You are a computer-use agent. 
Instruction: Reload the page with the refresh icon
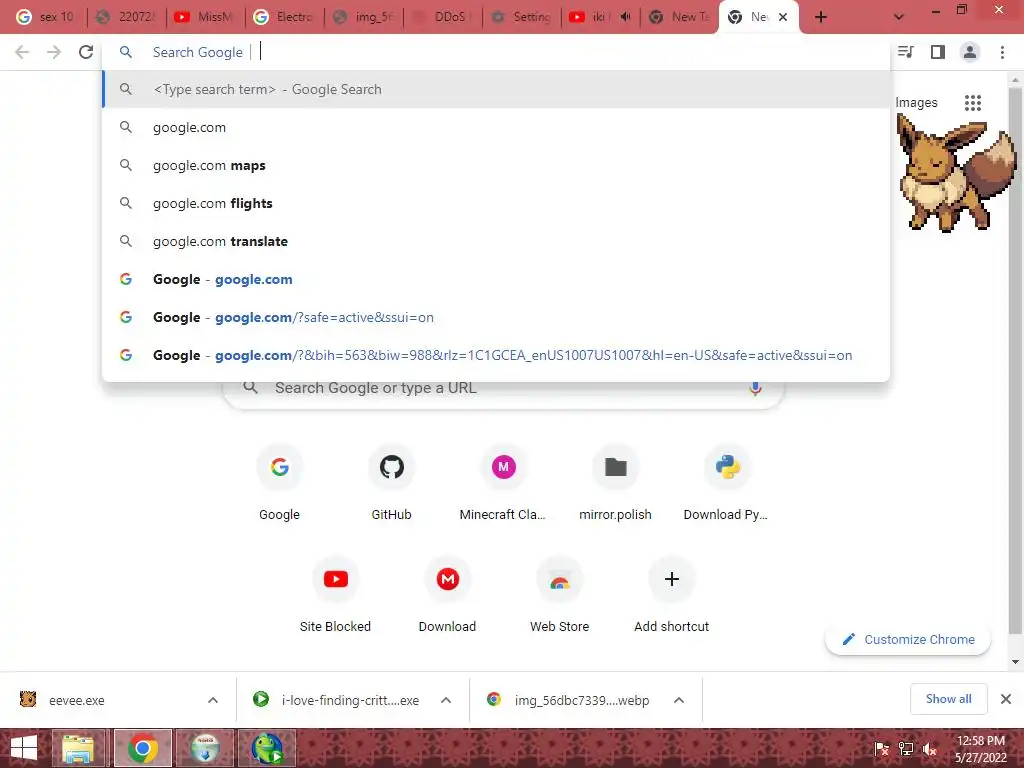click(x=86, y=52)
